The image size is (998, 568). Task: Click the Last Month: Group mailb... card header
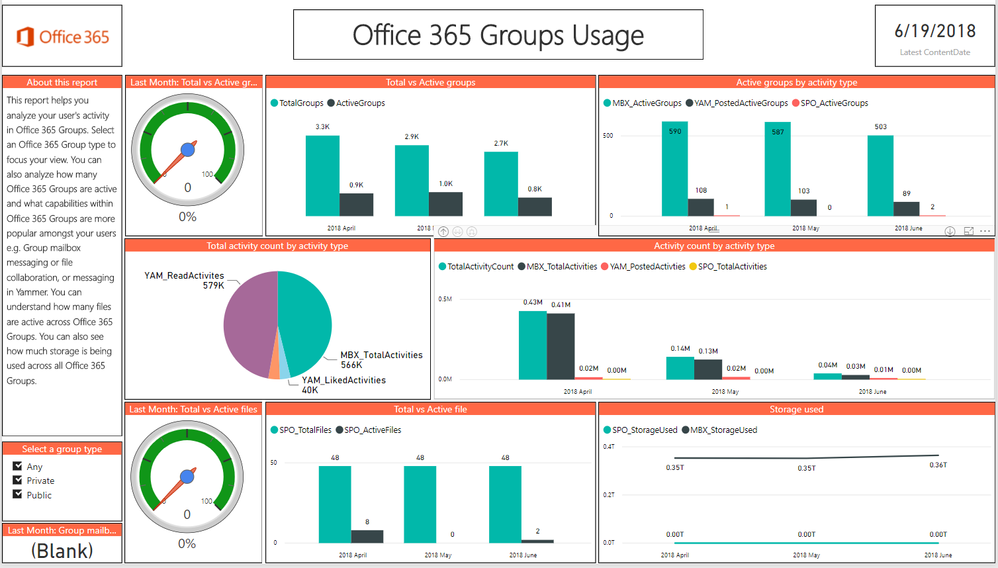coord(62,530)
